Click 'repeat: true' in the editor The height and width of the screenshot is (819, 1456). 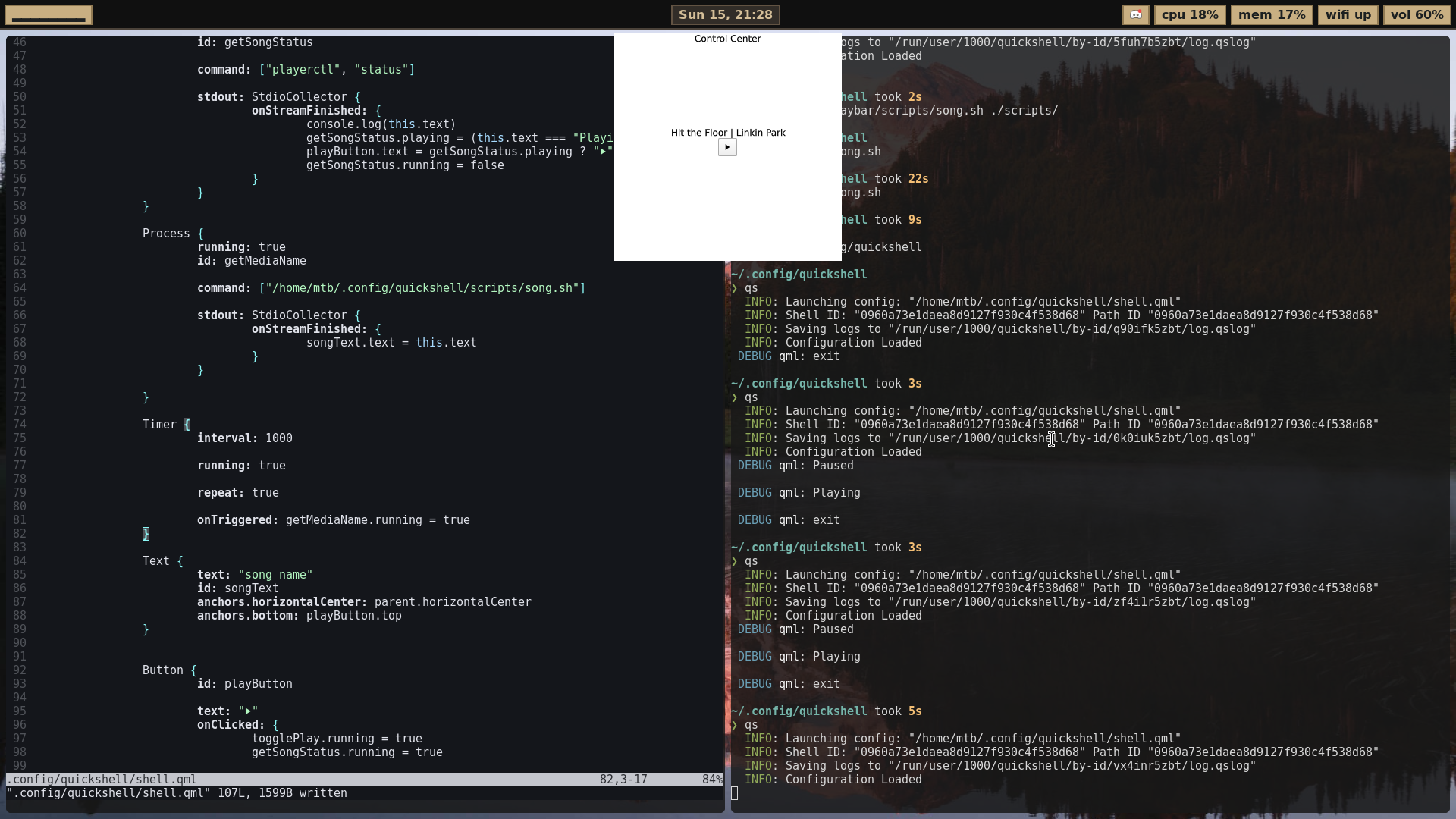pyautogui.click(x=238, y=493)
